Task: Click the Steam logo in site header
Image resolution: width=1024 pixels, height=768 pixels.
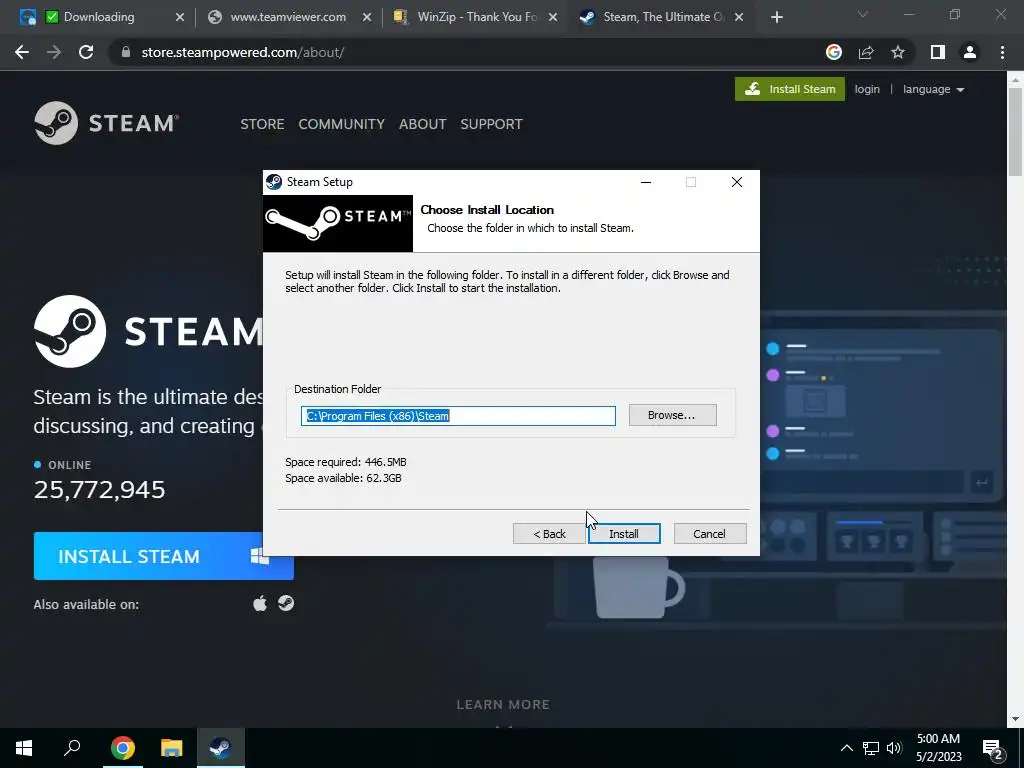Action: (x=106, y=123)
